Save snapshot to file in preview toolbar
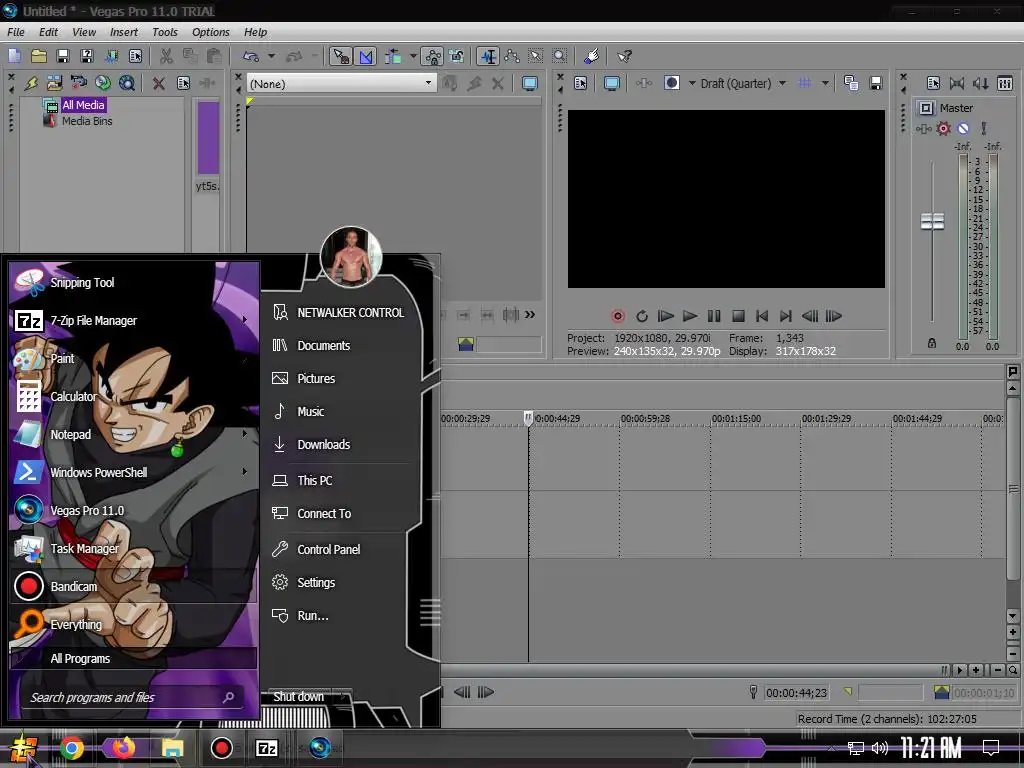This screenshot has width=1024, height=768. coord(876,83)
